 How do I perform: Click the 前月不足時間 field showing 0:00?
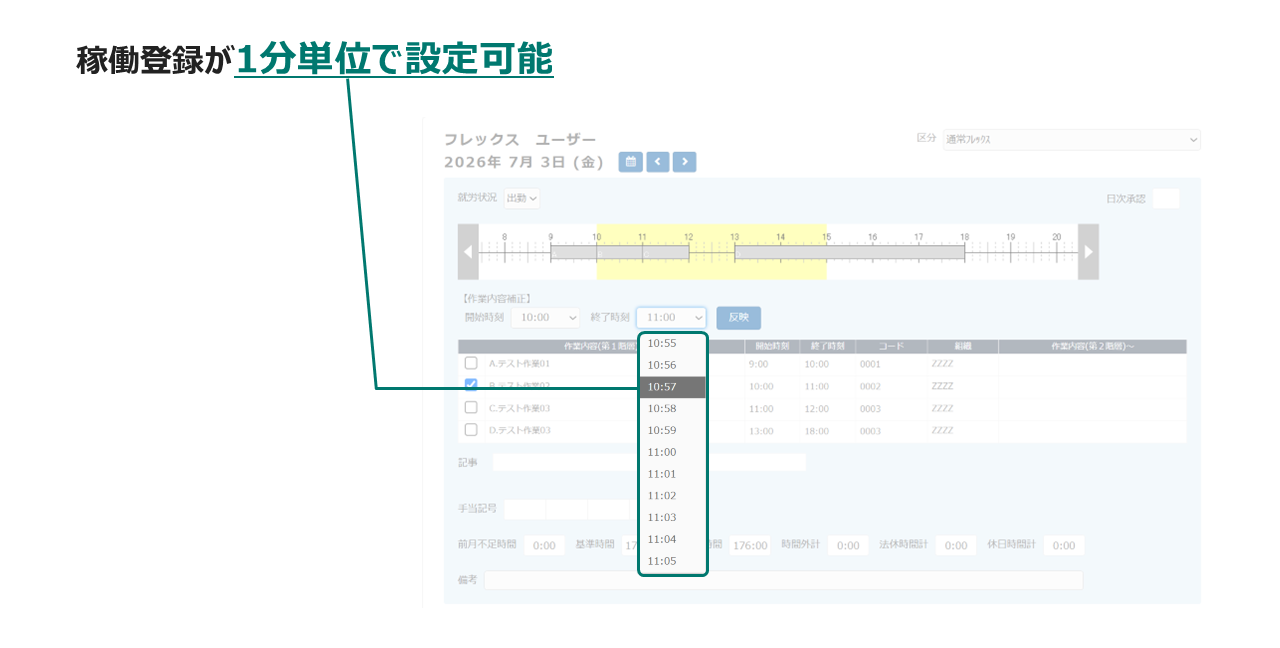click(x=544, y=546)
